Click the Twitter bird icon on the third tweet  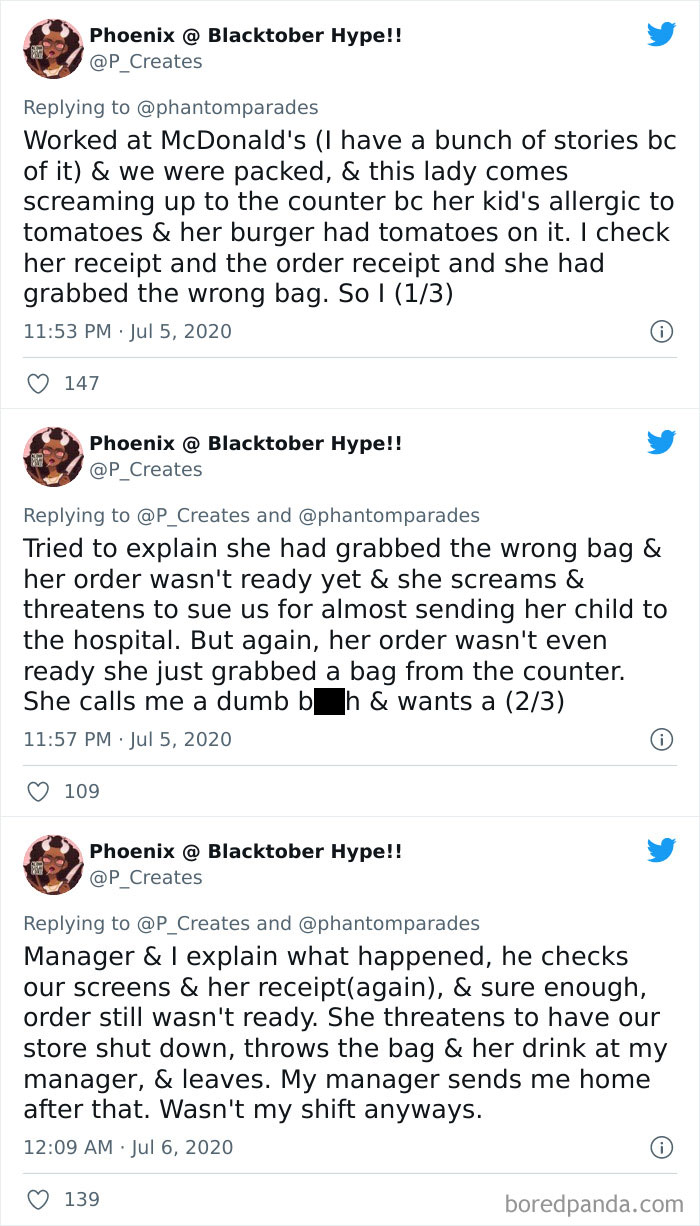[x=661, y=850]
